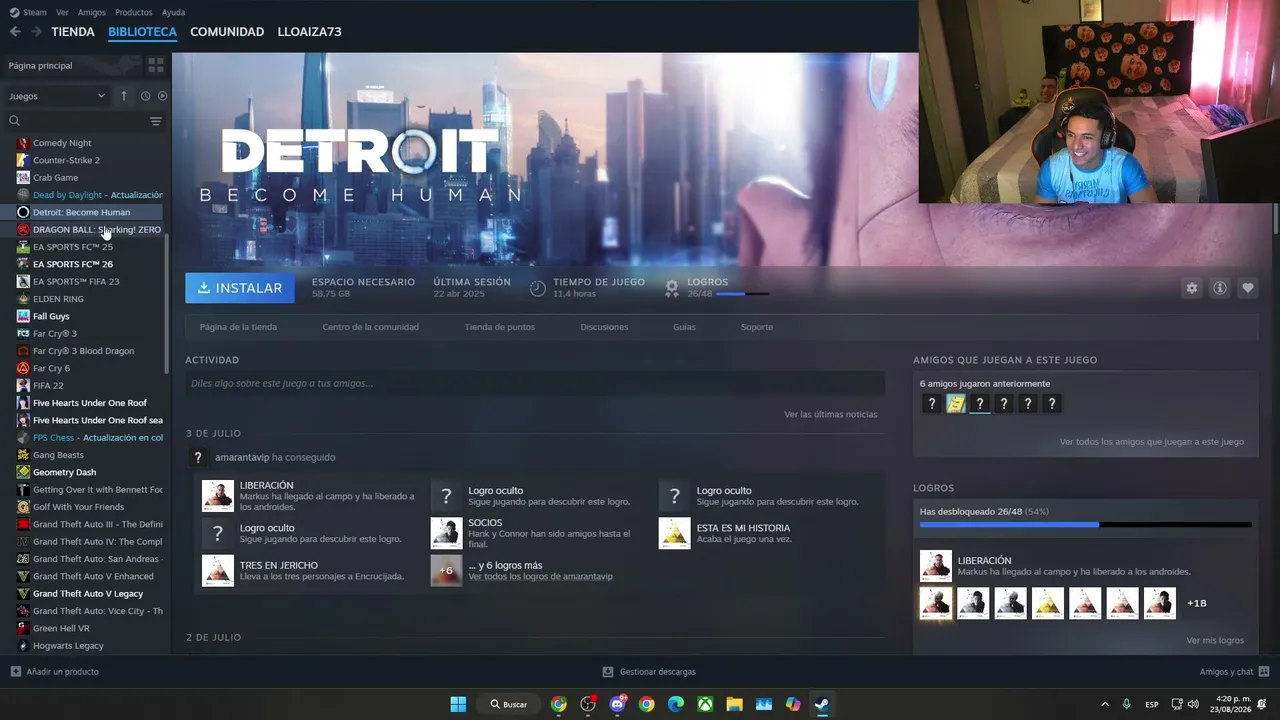
Task: Open Gestionar descargas
Action: (x=649, y=672)
